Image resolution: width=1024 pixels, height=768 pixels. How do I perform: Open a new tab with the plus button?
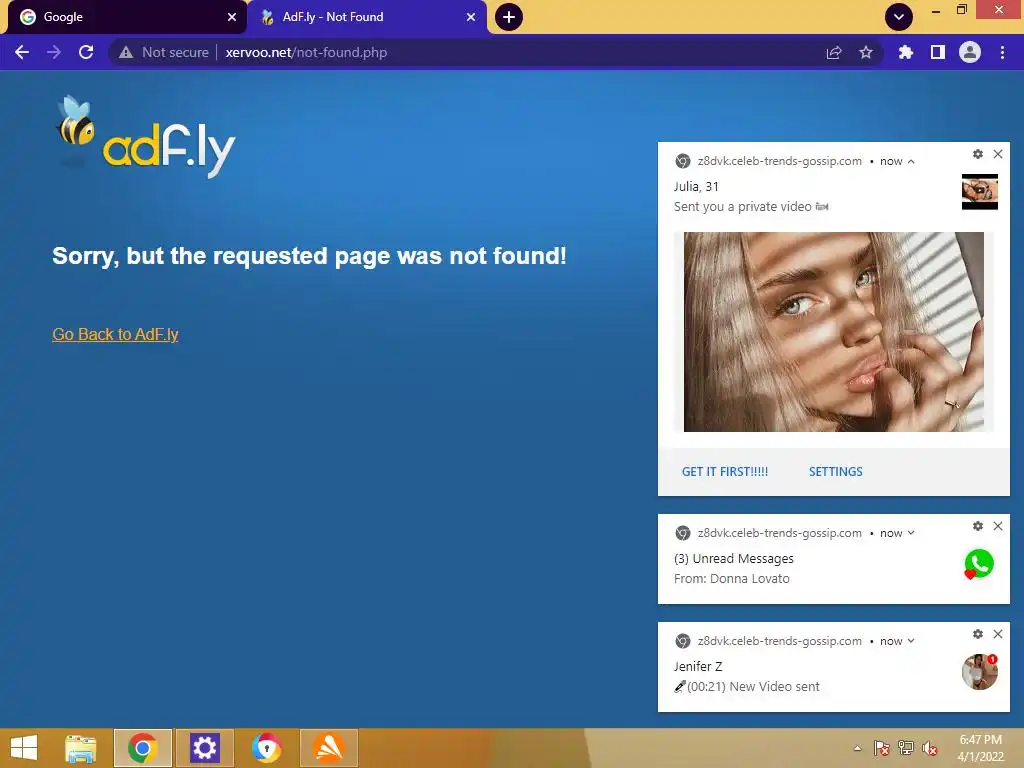(x=509, y=17)
